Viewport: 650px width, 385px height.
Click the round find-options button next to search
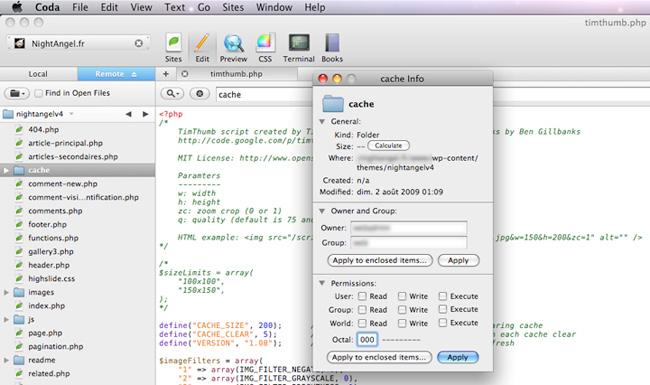[x=199, y=94]
